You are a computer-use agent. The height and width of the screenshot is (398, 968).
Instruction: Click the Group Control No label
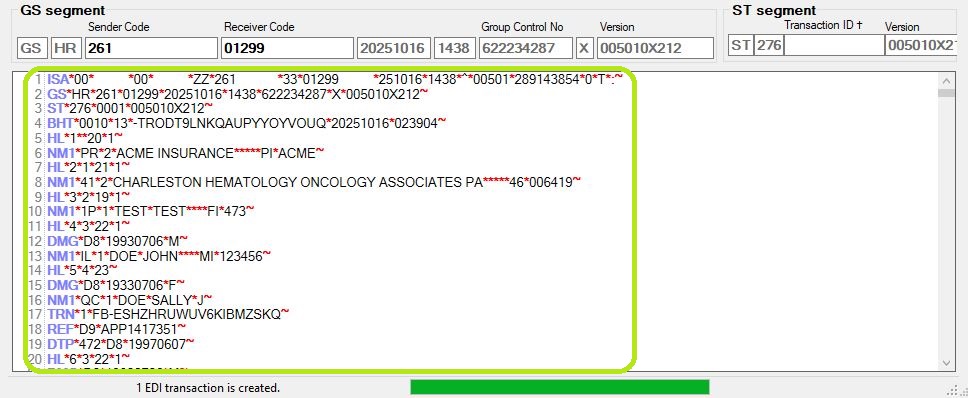(x=522, y=27)
